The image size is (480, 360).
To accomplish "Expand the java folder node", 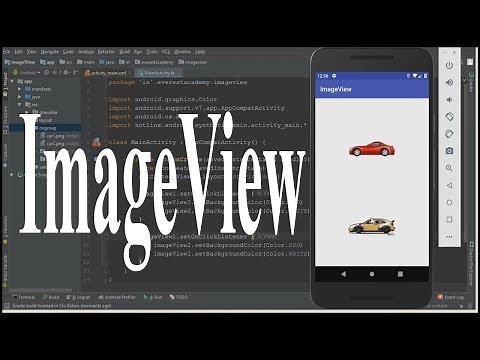I will point(19,97).
